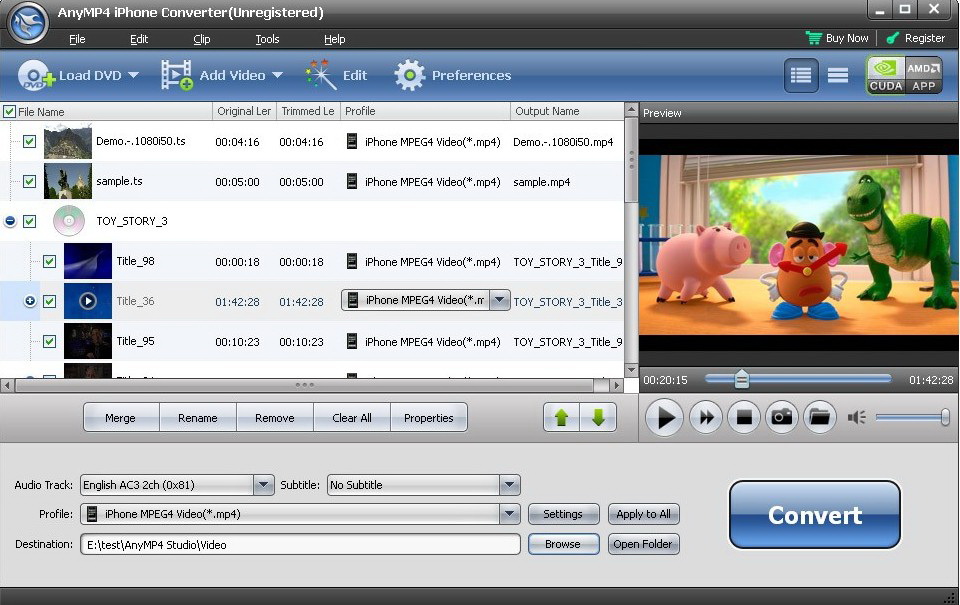Viewport: 960px width, 605px height.
Task: Click the Title_36 play thumbnail
Action: pos(88,301)
